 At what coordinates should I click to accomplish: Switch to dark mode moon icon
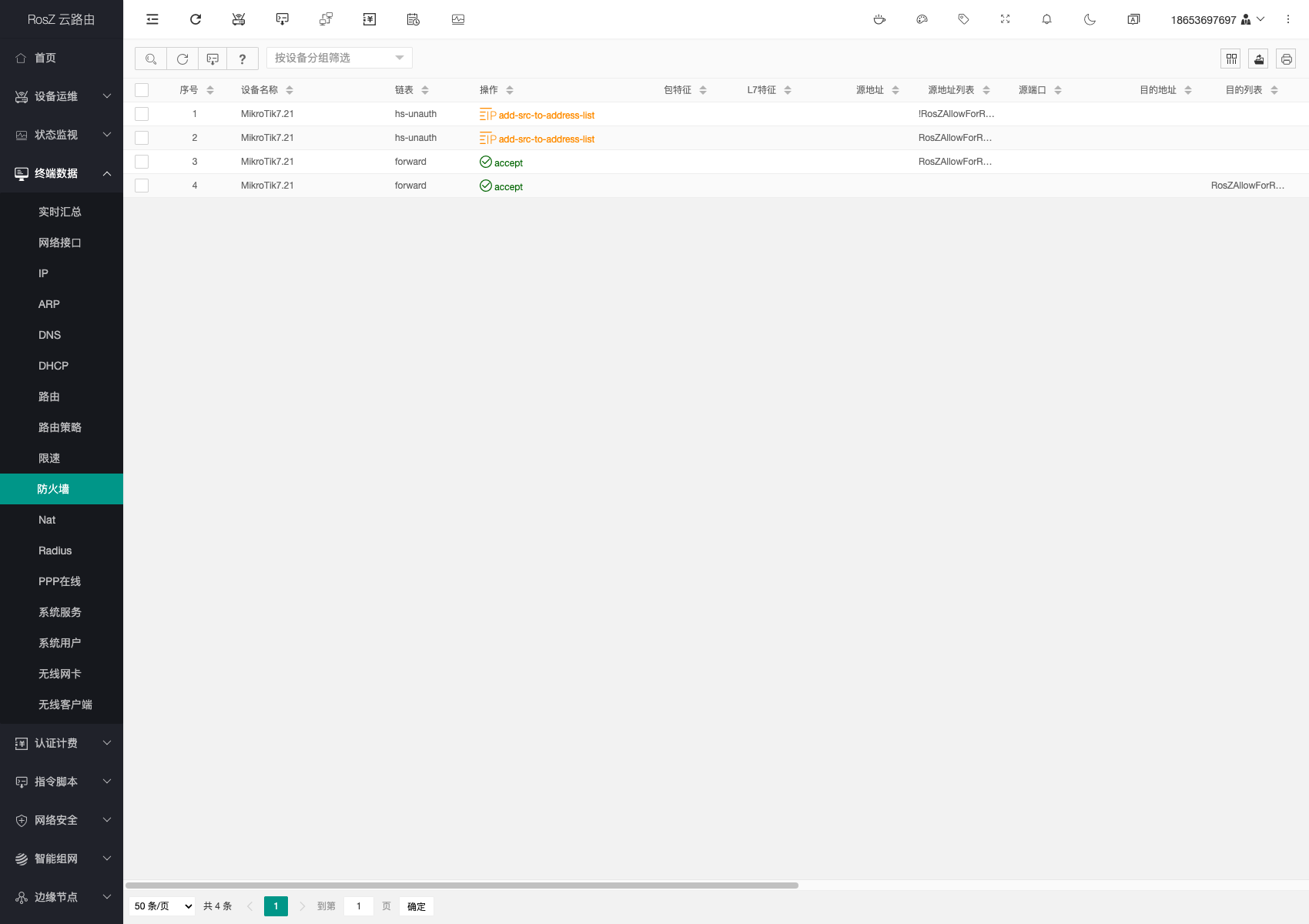tap(1090, 19)
